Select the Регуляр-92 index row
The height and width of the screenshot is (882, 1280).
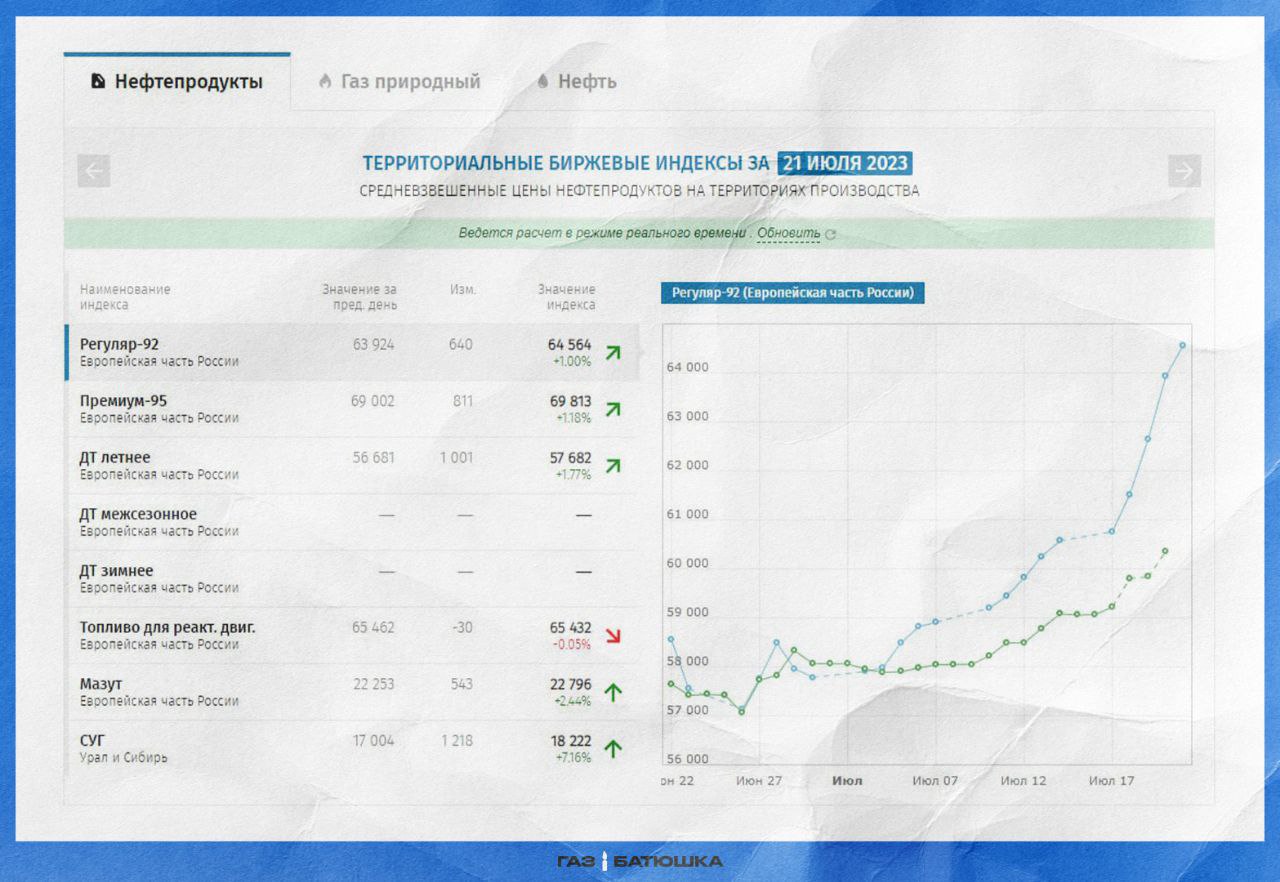(x=350, y=352)
